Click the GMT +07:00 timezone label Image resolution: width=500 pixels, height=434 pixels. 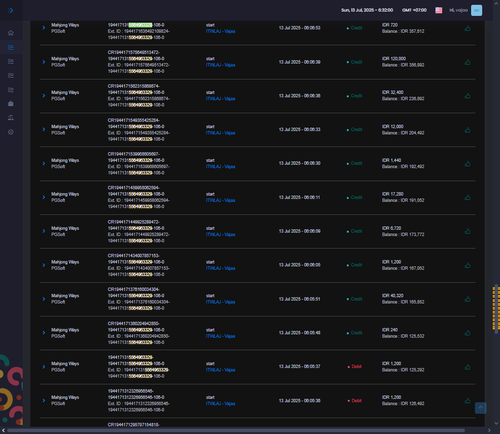pyautogui.click(x=414, y=10)
